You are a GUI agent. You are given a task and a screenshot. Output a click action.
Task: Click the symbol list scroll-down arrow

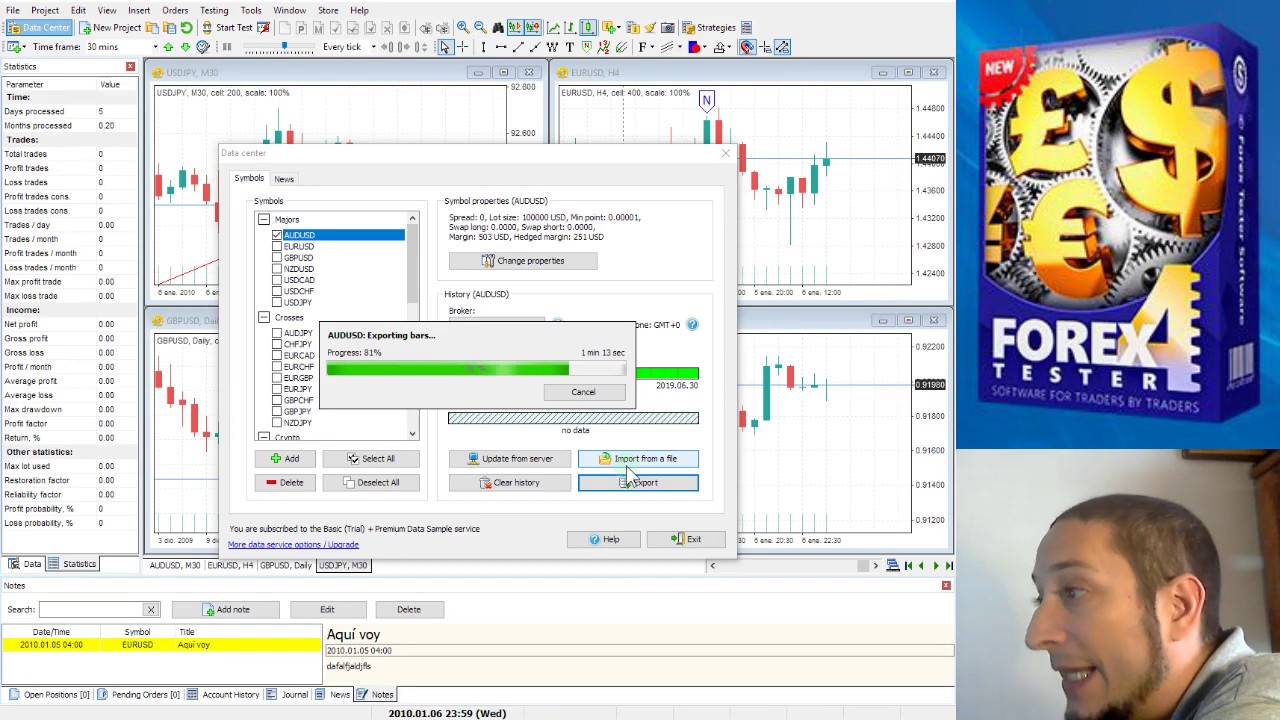(412, 433)
